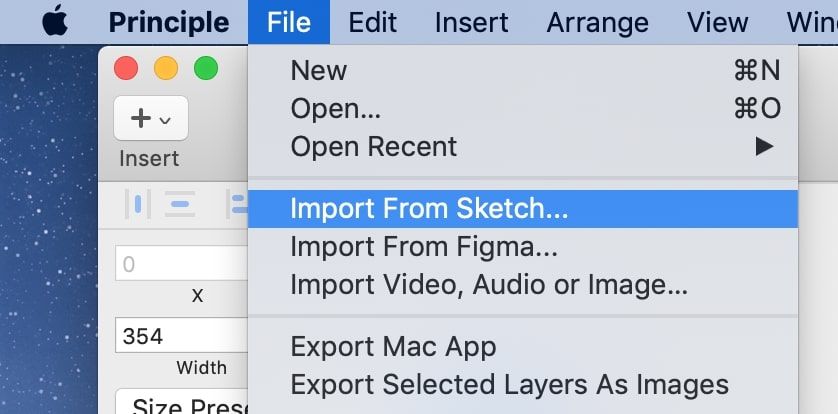838x414 pixels.
Task: Open the Insert plus dropdown button
Action: [x=150, y=119]
